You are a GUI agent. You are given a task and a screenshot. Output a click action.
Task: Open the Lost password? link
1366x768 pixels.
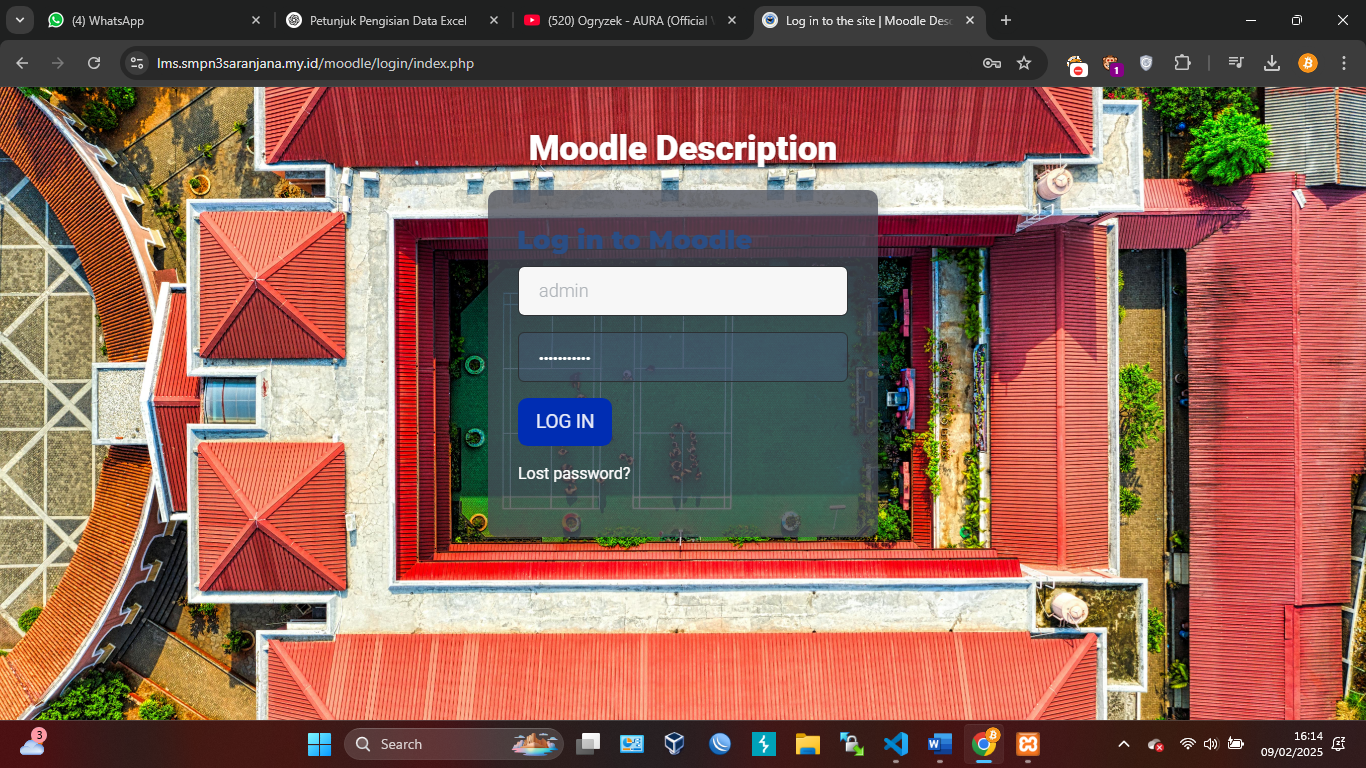click(574, 473)
